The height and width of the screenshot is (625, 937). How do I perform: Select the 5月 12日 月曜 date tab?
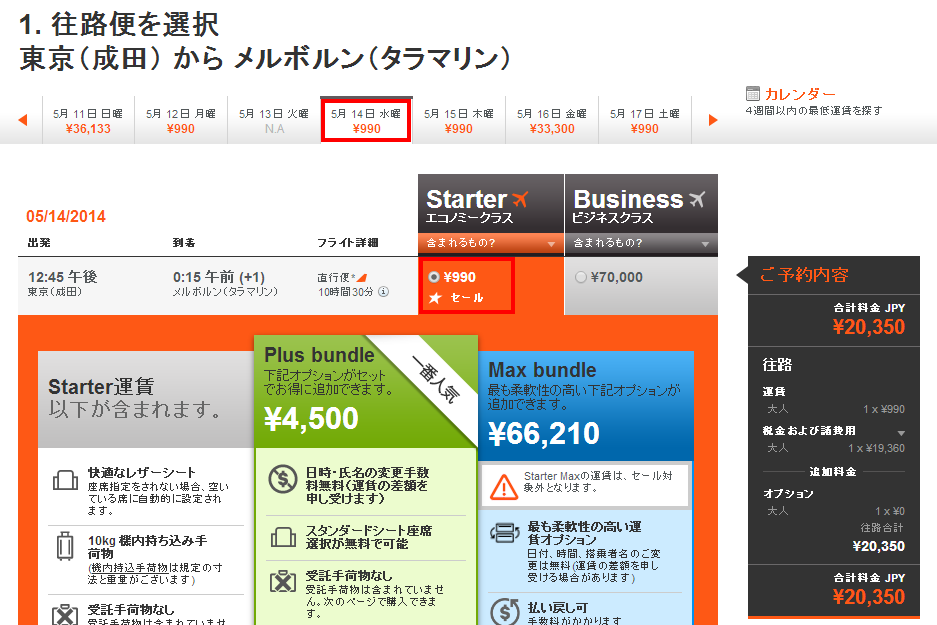click(x=180, y=120)
